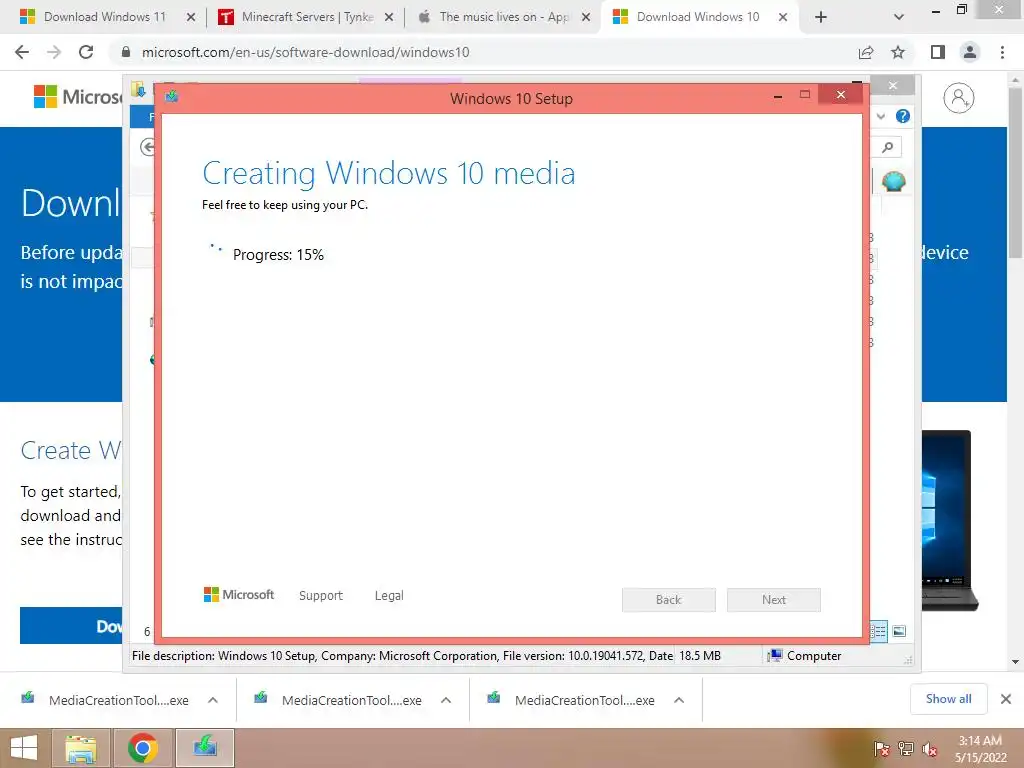Viewport: 1024px width, 768px height.
Task: Open network status tray icon
Action: point(906,748)
